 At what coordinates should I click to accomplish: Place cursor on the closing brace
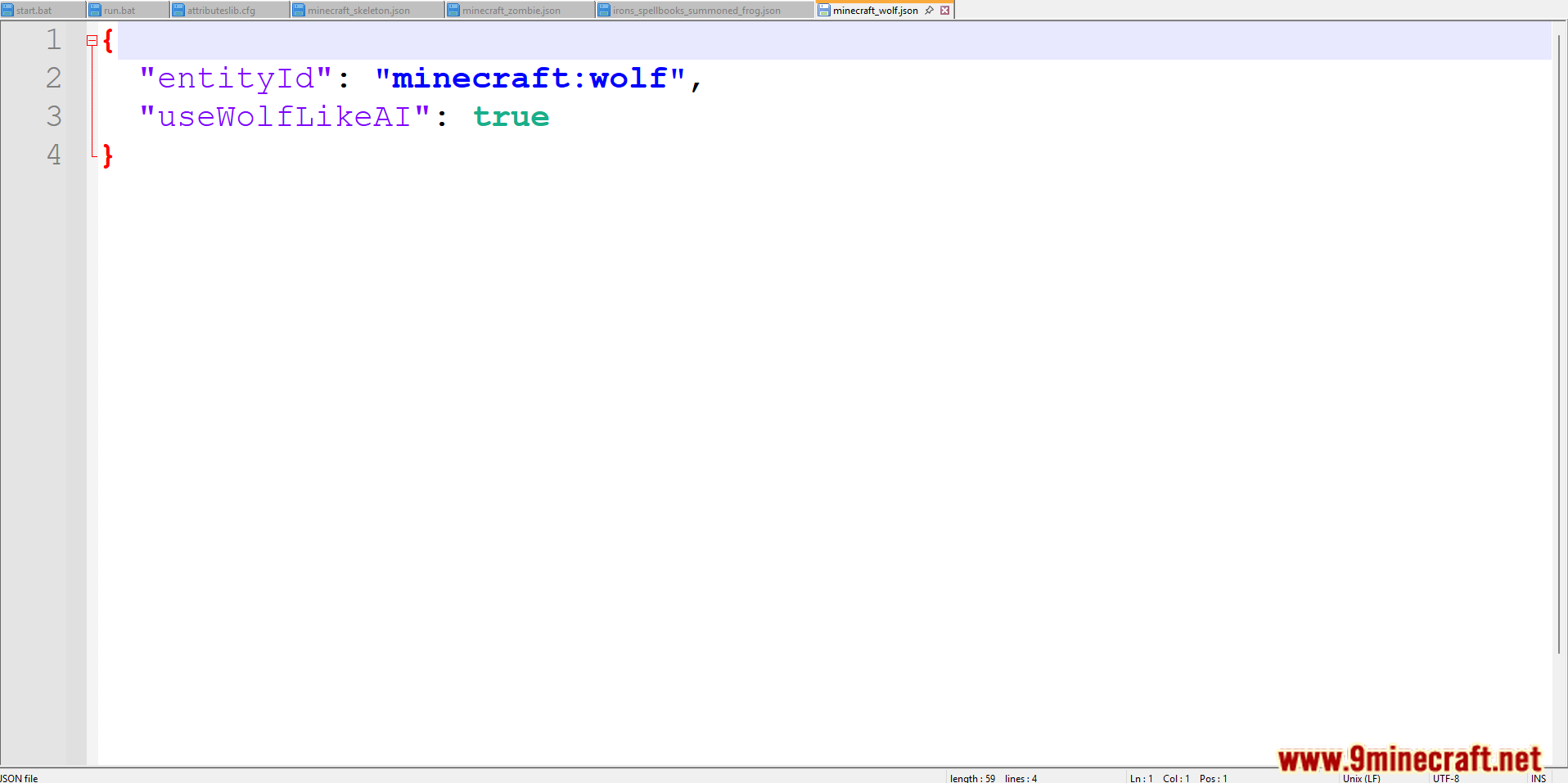point(108,155)
